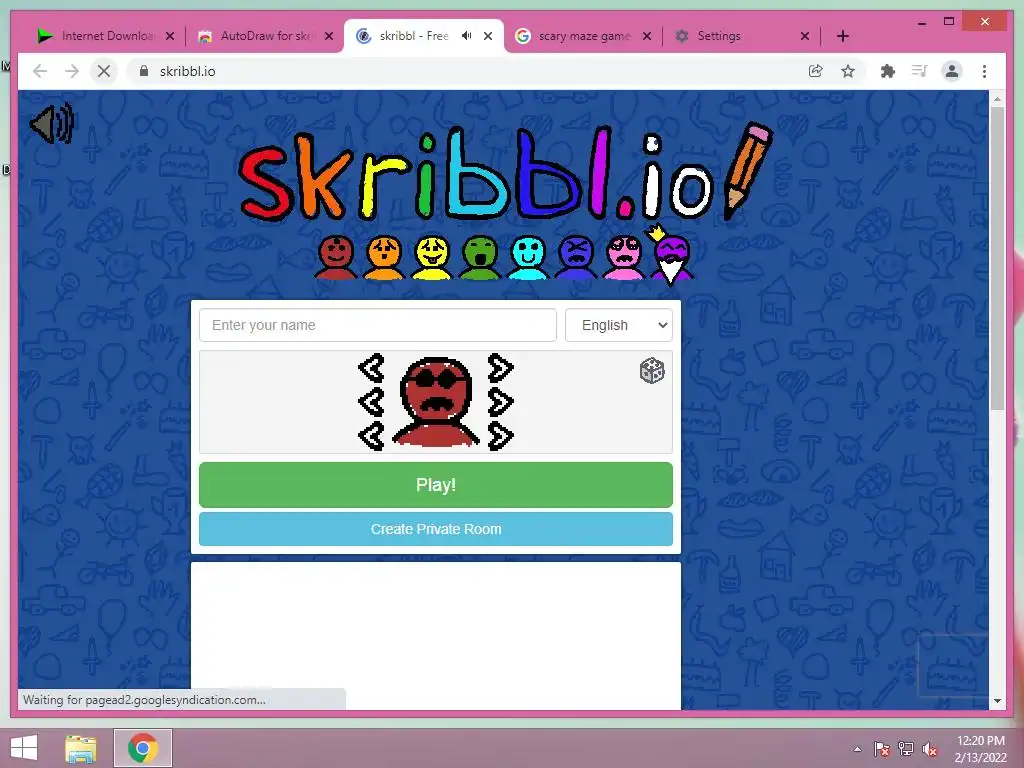Screen dimensions: 1024x768
Task: Open the Extensions puzzle icon
Action: pyautogui.click(x=888, y=71)
